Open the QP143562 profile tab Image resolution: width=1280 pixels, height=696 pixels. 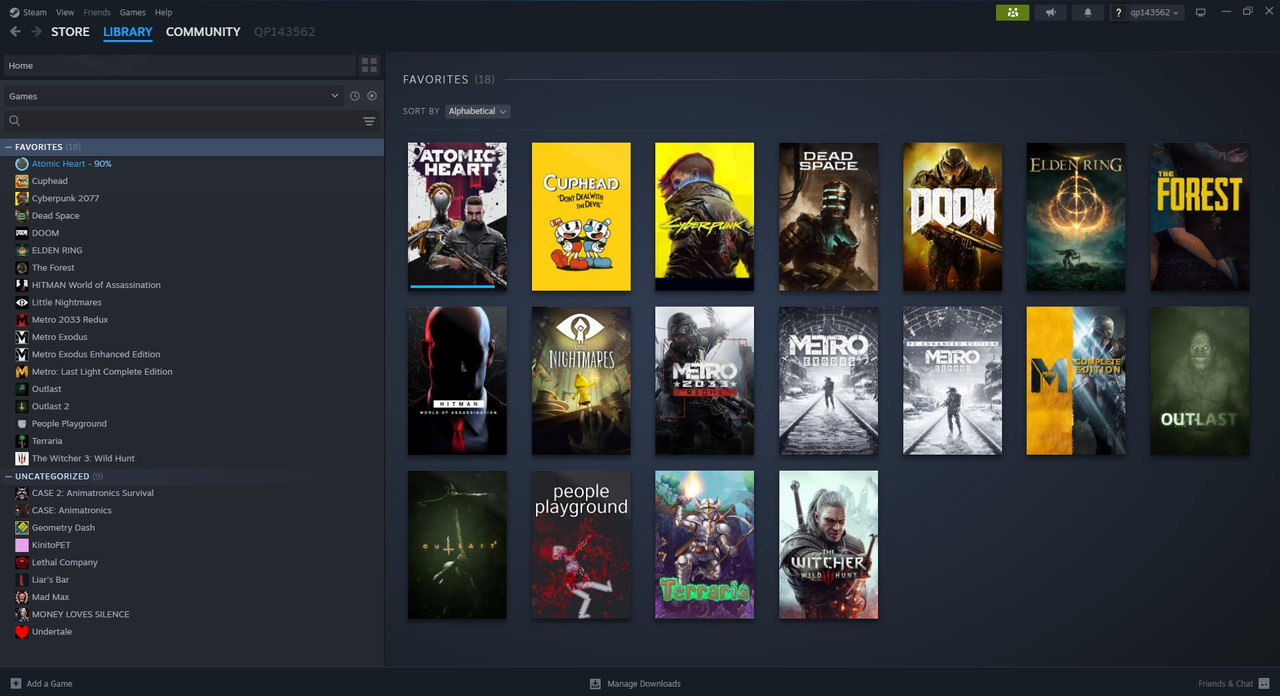284,32
